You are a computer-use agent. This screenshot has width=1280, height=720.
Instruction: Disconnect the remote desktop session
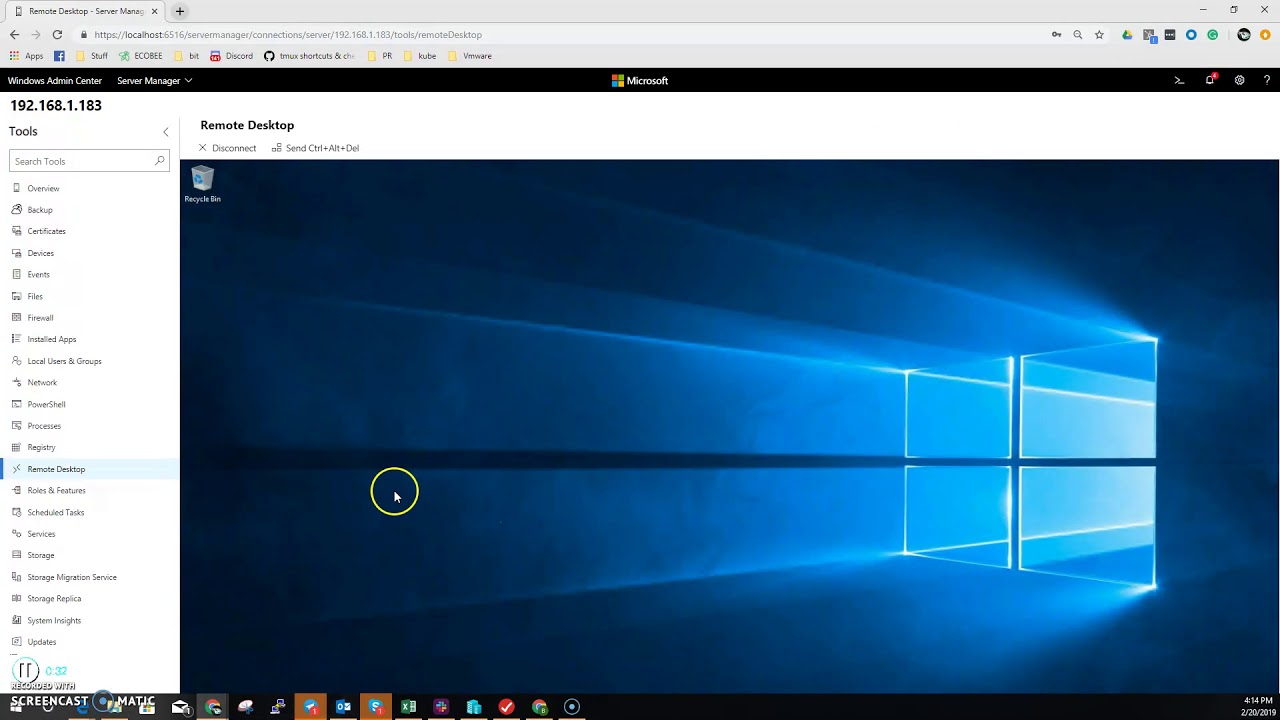click(x=228, y=148)
